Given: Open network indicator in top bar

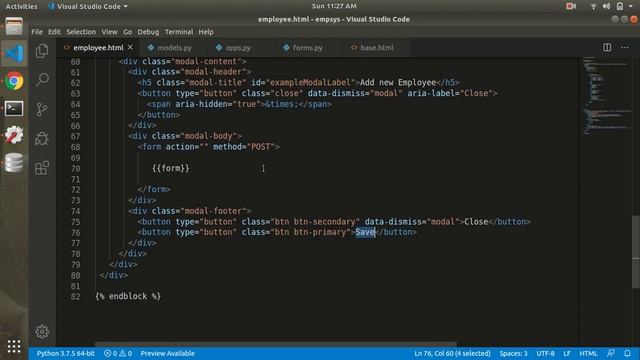Looking at the screenshot, I should 593,6.
